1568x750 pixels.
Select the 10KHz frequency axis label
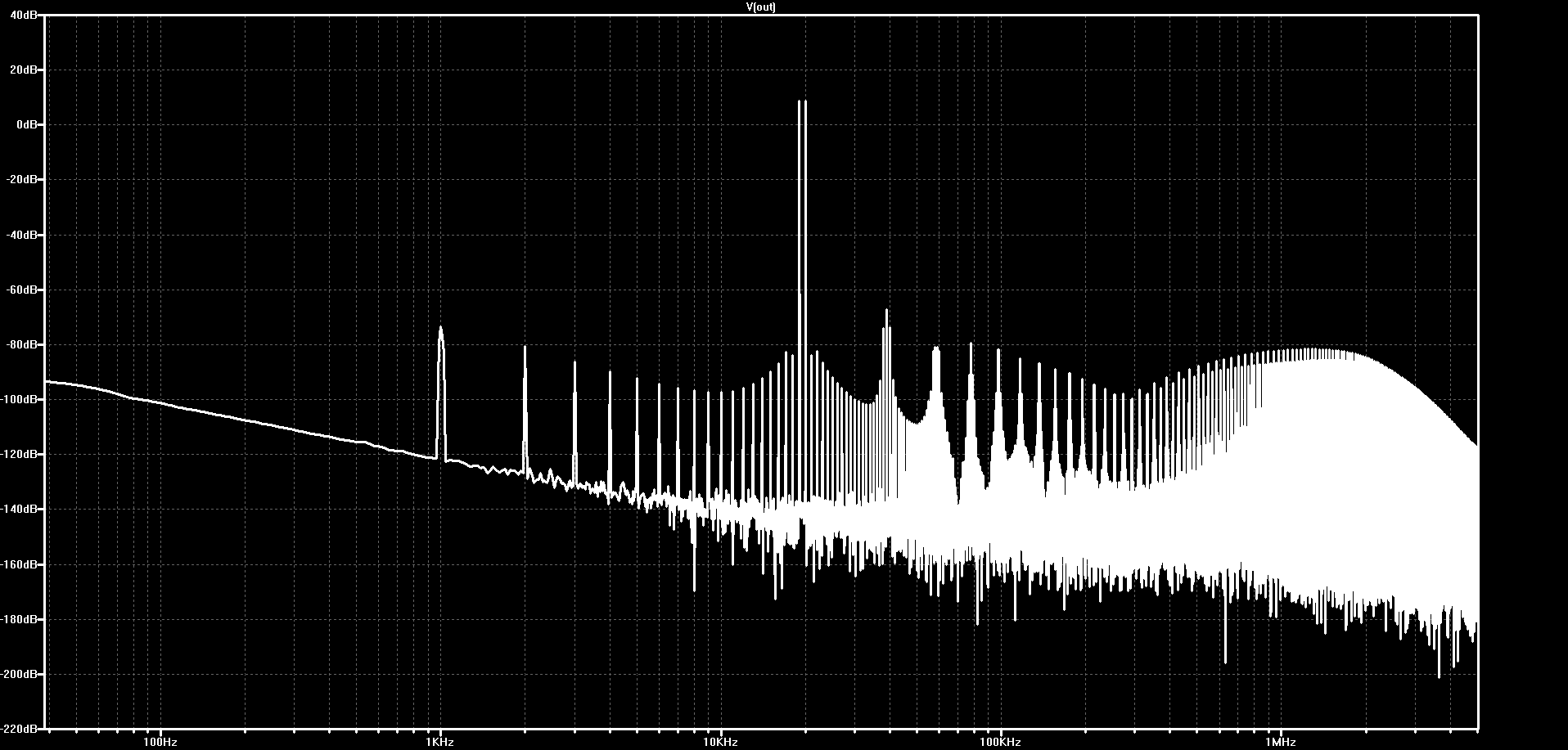[720, 743]
